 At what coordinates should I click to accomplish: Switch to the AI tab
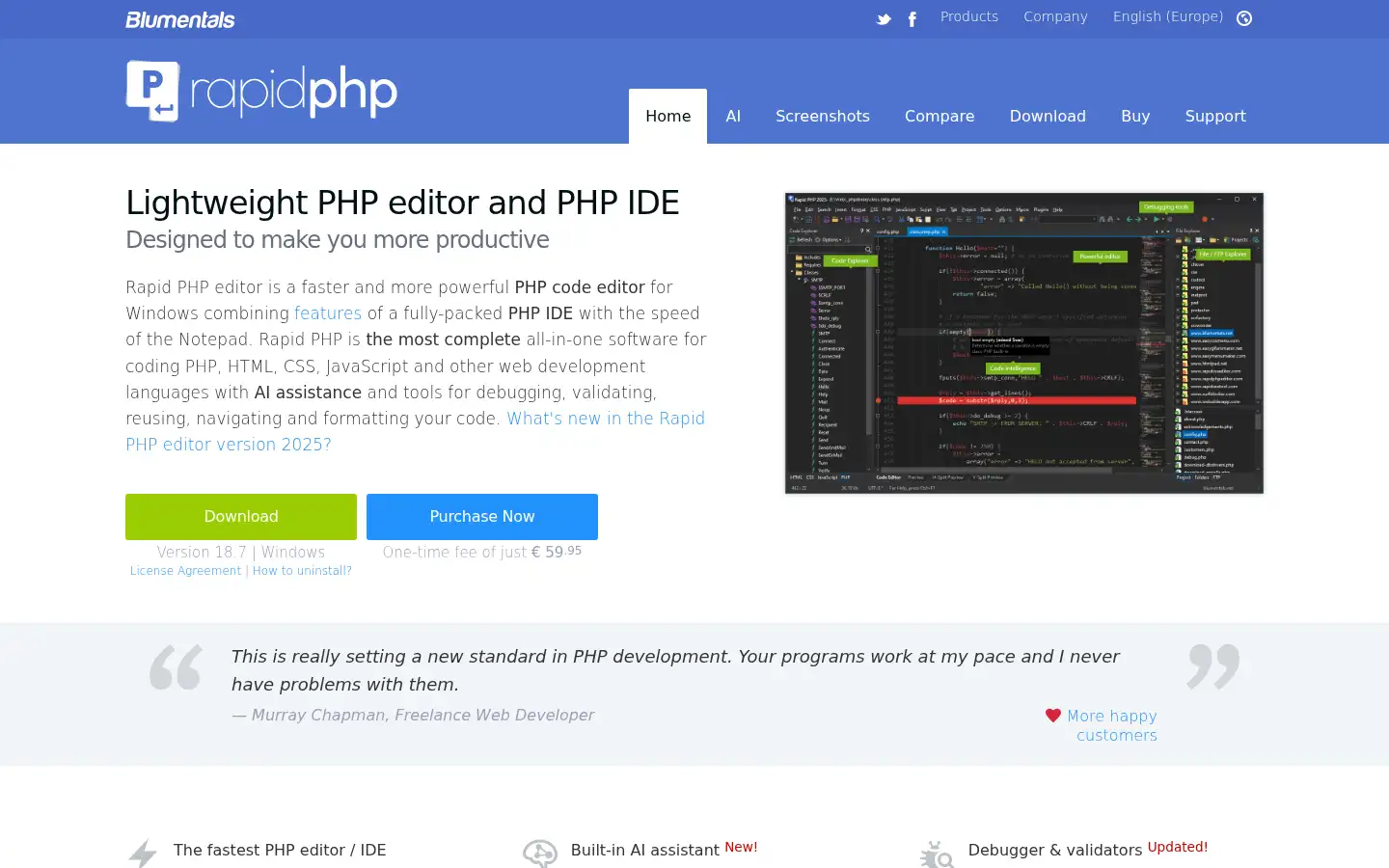[x=733, y=116]
